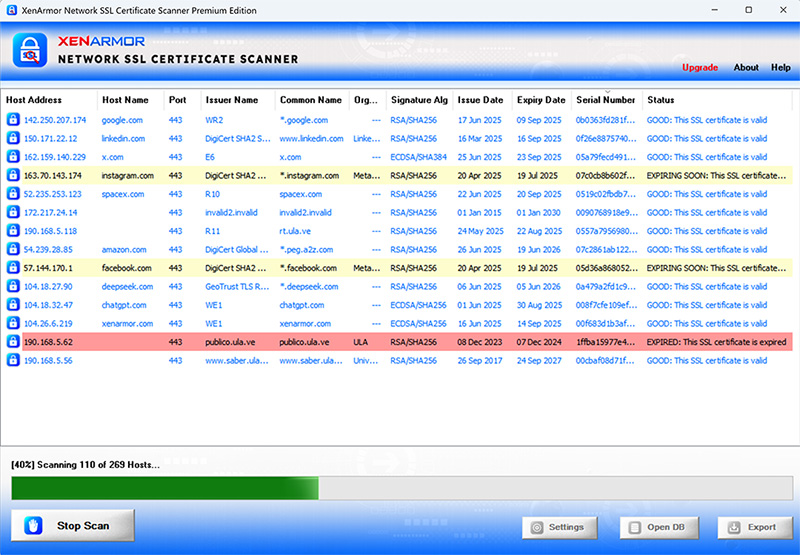This screenshot has width=800, height=555.
Task: Click the lock icon beside 190.168.5.118
Action: [x=13, y=231]
